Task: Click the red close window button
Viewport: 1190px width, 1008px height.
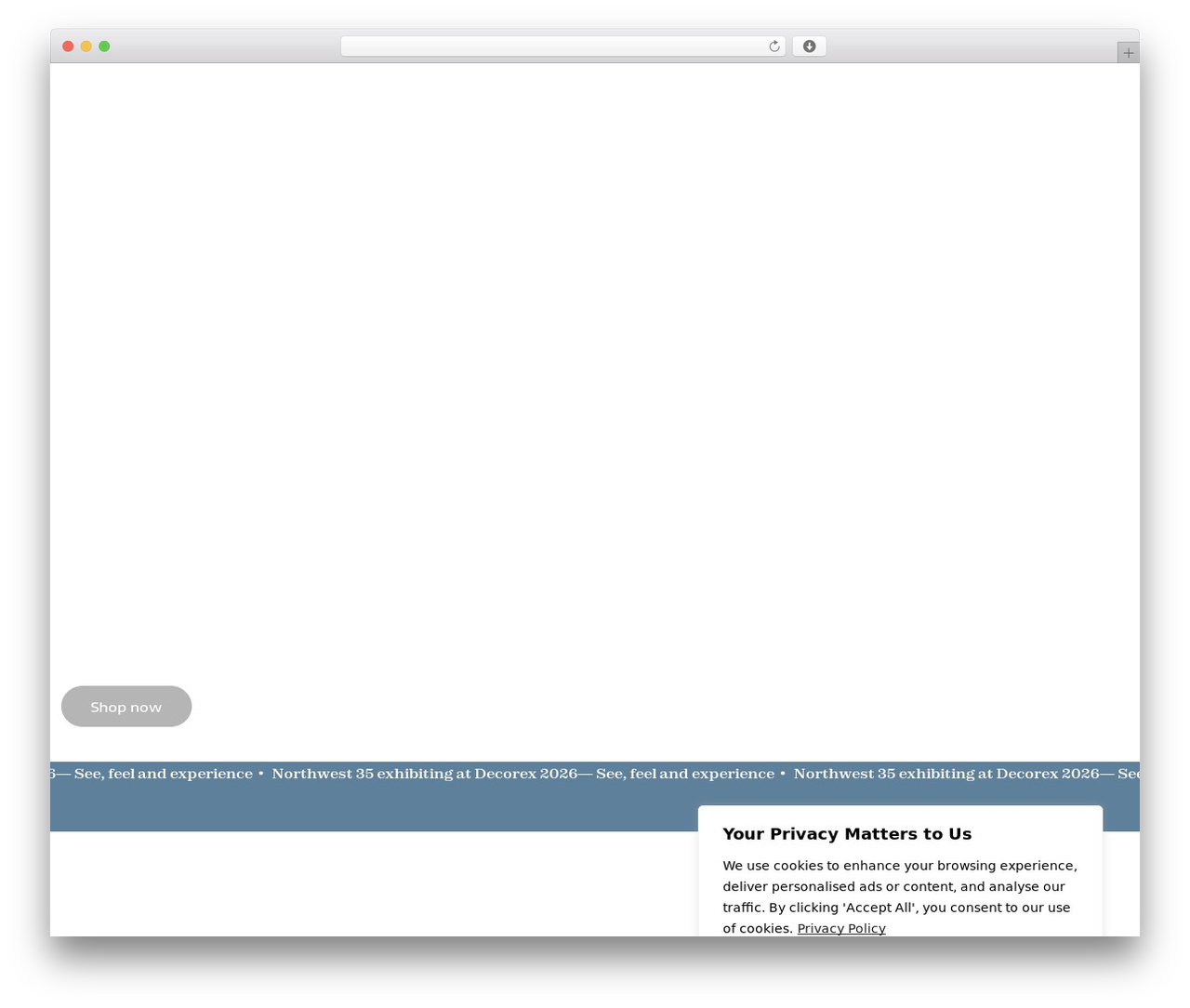Action: (68, 46)
